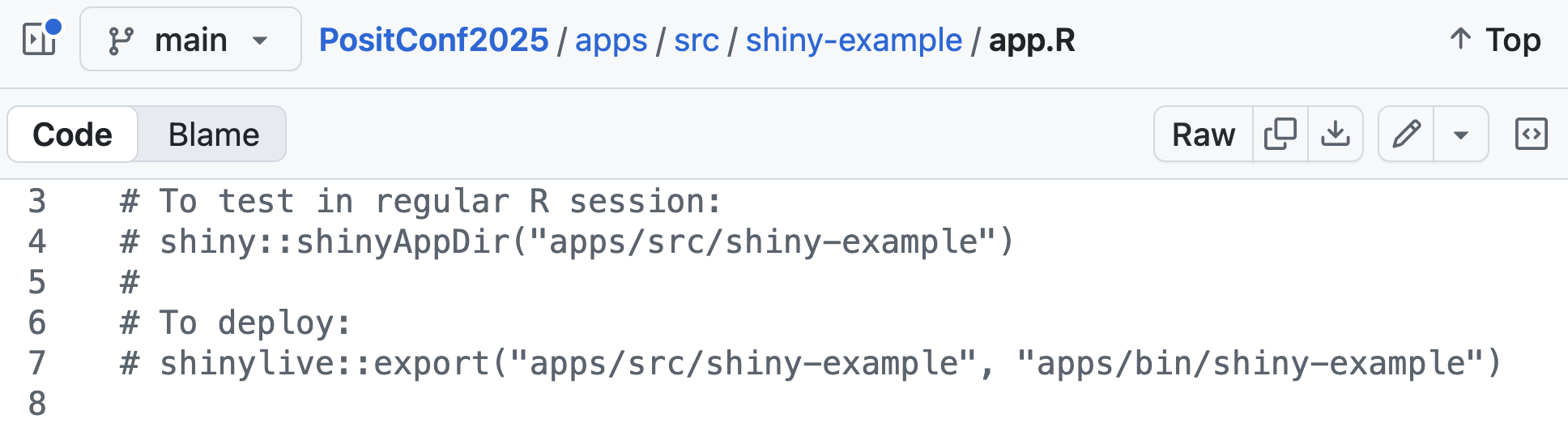Open the Raw file view
The width and height of the screenshot is (1568, 423).
pos(1204,135)
